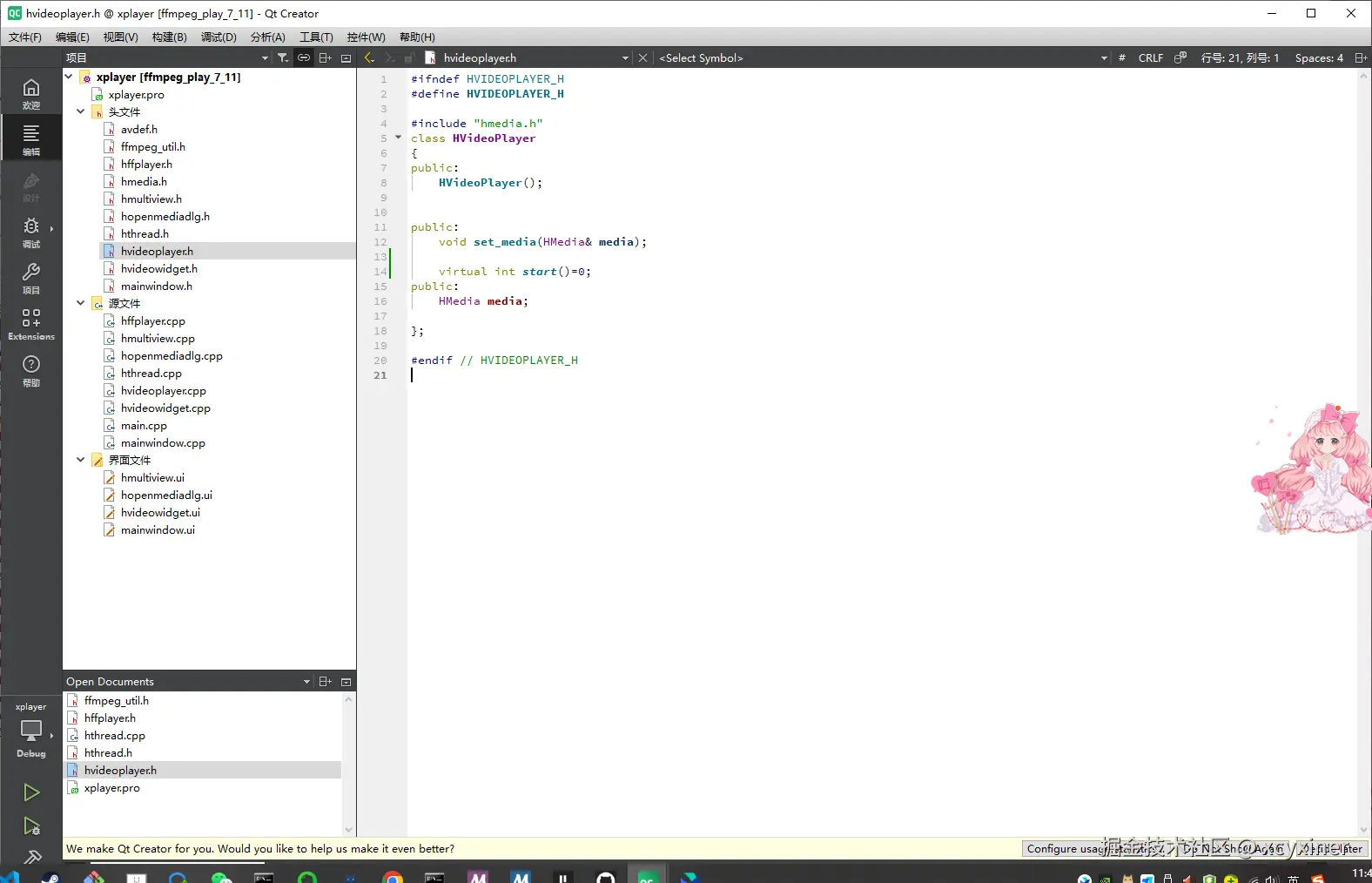Image resolution: width=1372 pixels, height=883 pixels.
Task: Build project with hammer icon
Action: [x=32, y=857]
